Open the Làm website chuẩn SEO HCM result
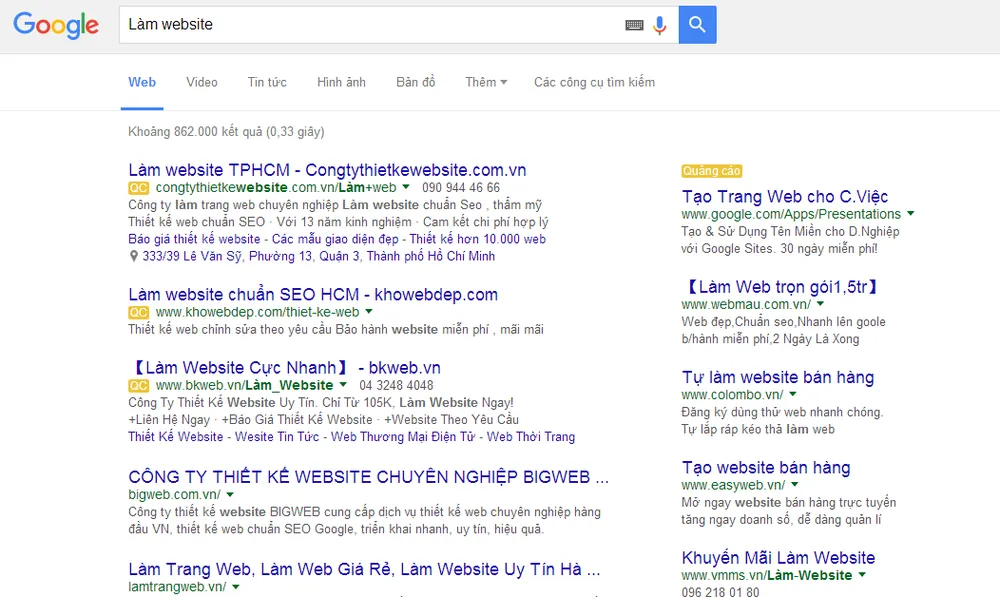The image size is (1000, 597). click(x=313, y=294)
